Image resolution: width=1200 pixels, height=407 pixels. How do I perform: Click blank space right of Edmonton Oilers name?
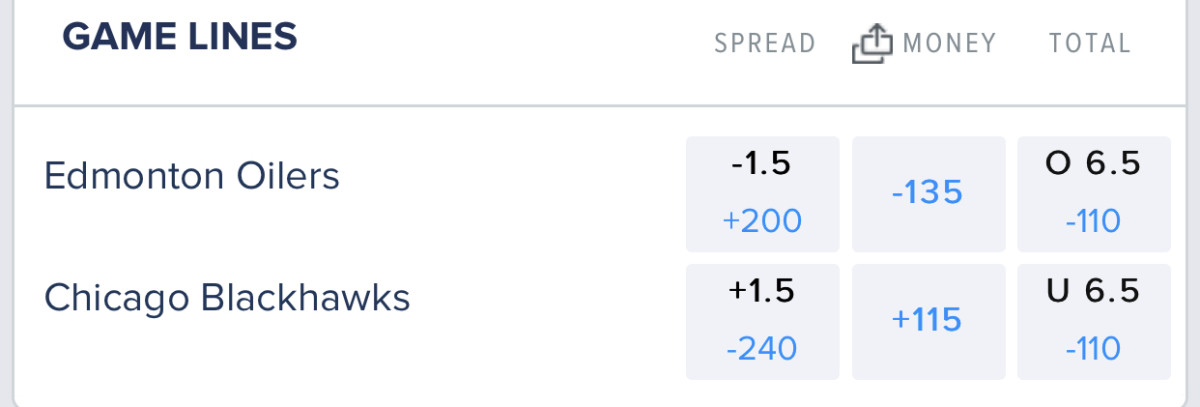(x=510, y=178)
